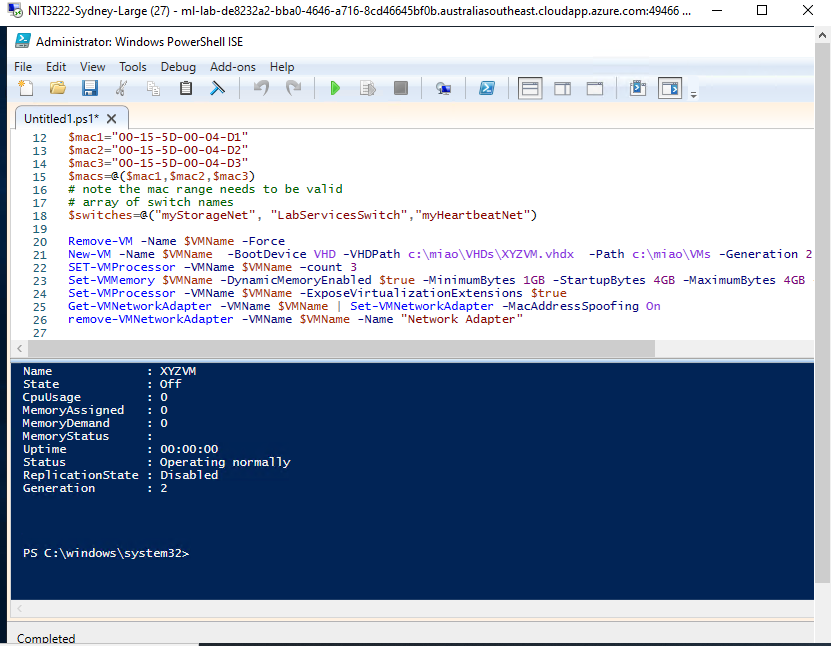Click the SET-VMProcessor -count 3 line

[x=212, y=267]
